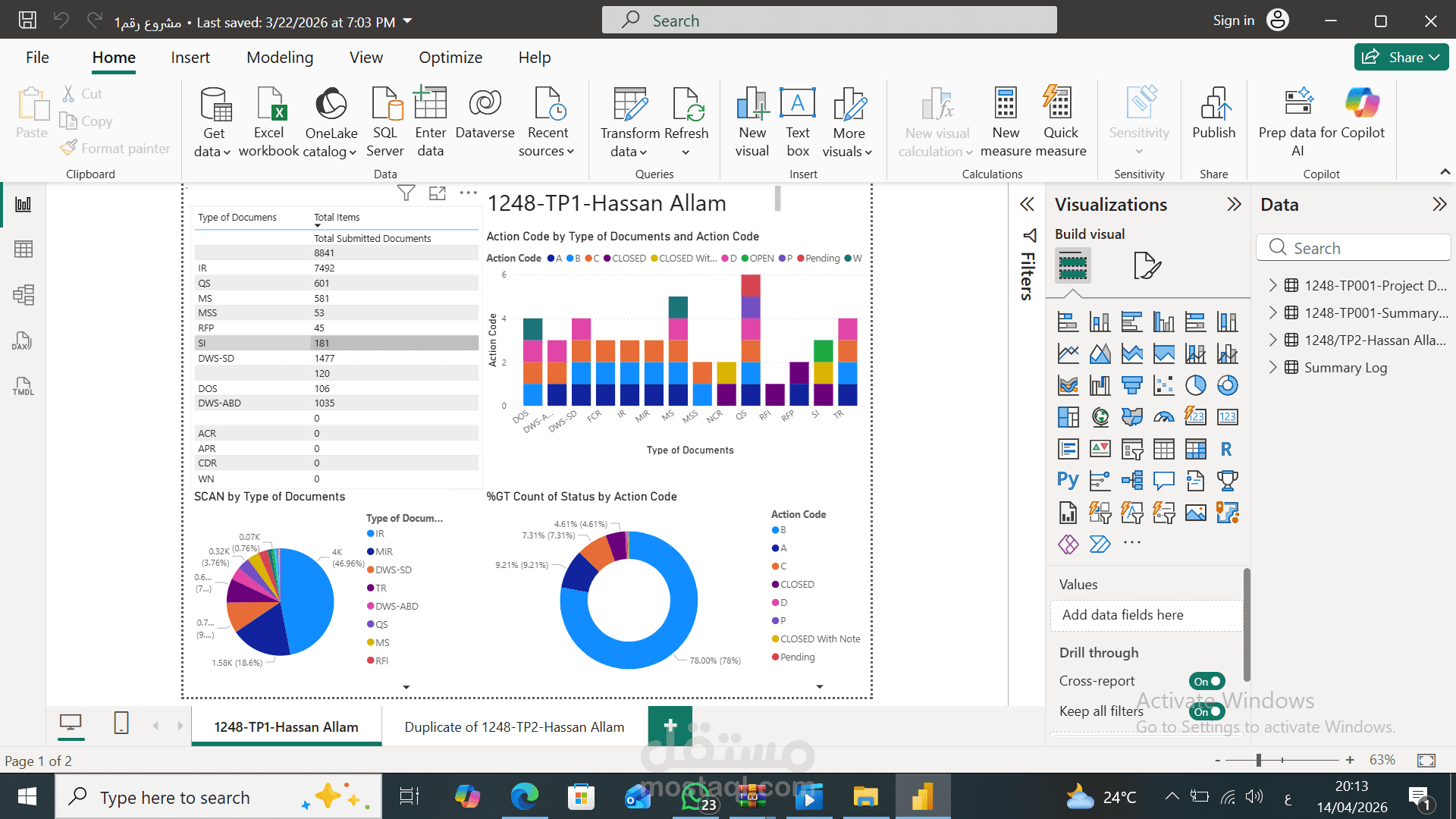Expand the Filters pane
1456x819 pixels.
pyautogui.click(x=1028, y=204)
